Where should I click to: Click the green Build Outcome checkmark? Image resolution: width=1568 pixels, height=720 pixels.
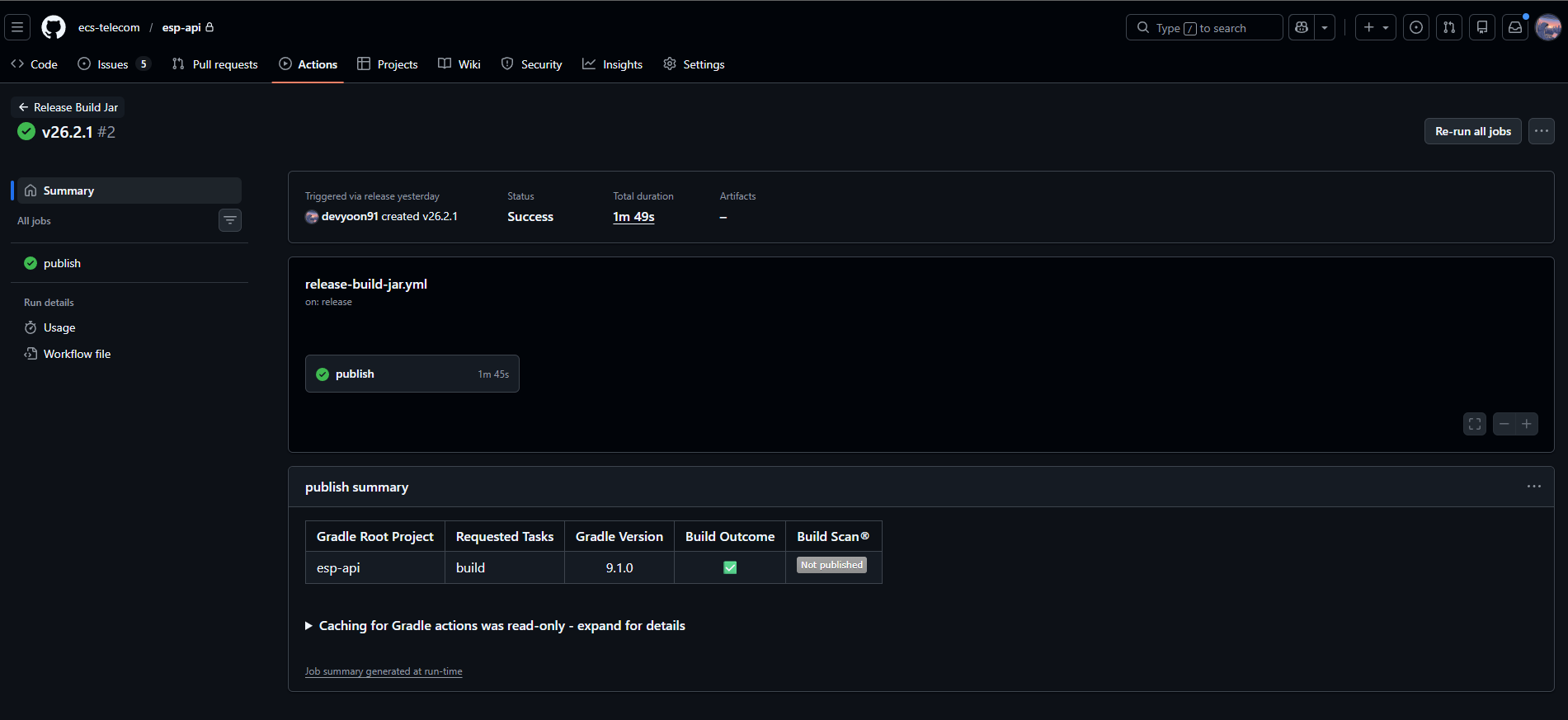tap(730, 567)
